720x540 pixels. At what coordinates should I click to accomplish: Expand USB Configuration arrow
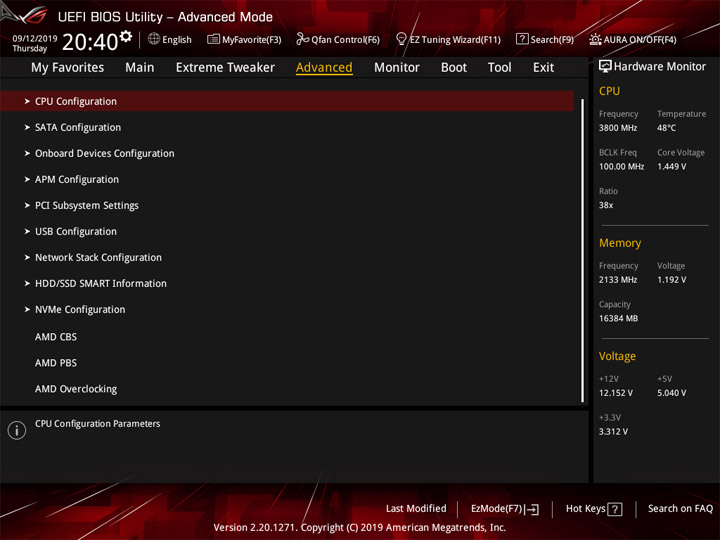coord(27,231)
